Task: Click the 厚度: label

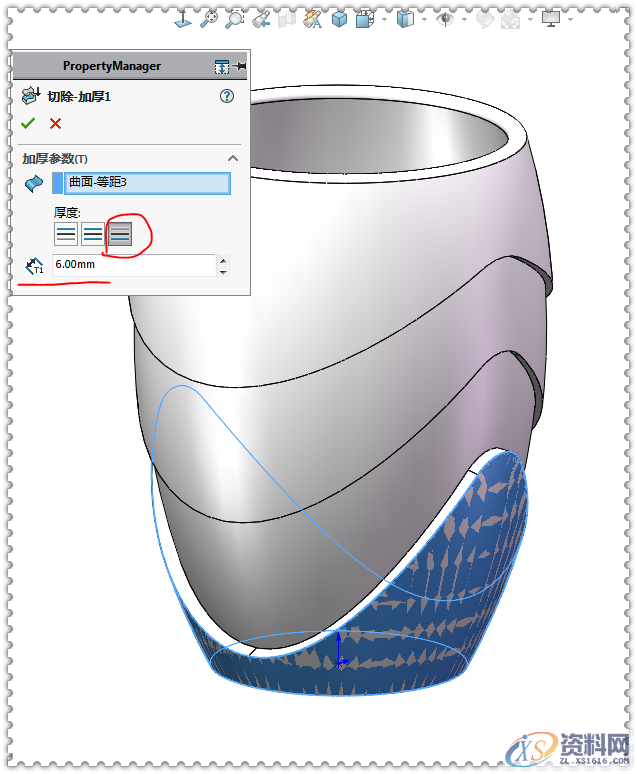Action: pyautogui.click(x=67, y=213)
